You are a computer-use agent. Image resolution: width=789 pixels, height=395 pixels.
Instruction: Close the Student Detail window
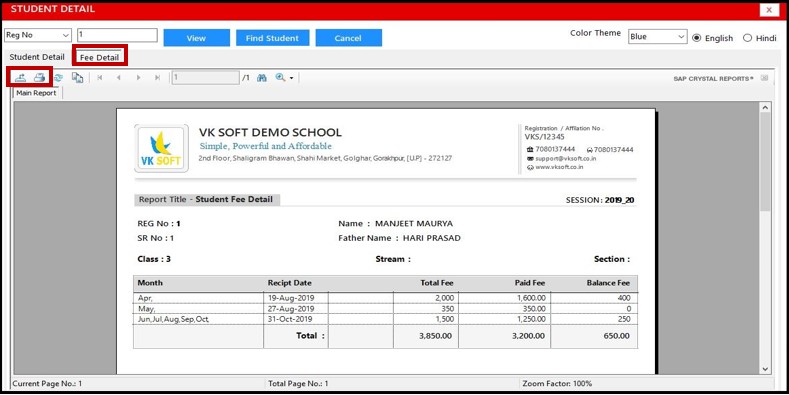point(769,10)
